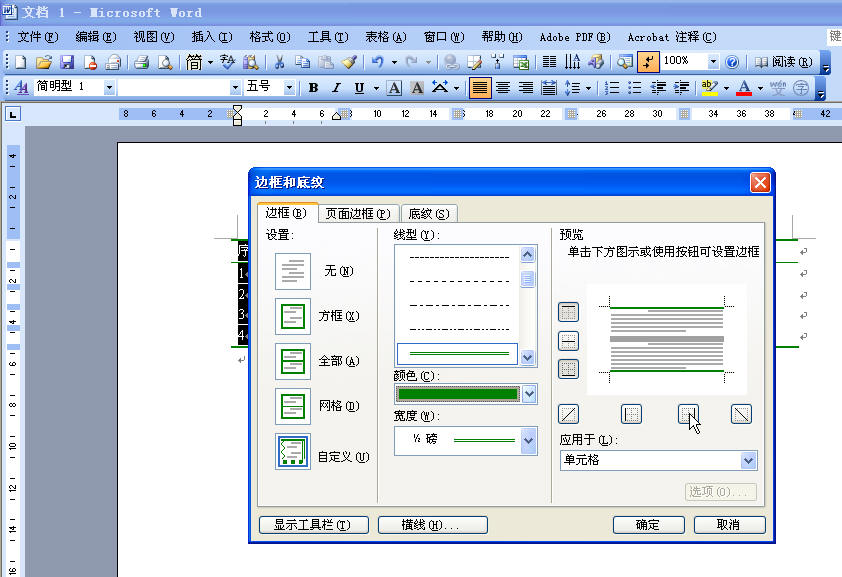The height and width of the screenshot is (577, 842).
Task: Toggle inside horizontal border button in preview
Action: pos(569,340)
